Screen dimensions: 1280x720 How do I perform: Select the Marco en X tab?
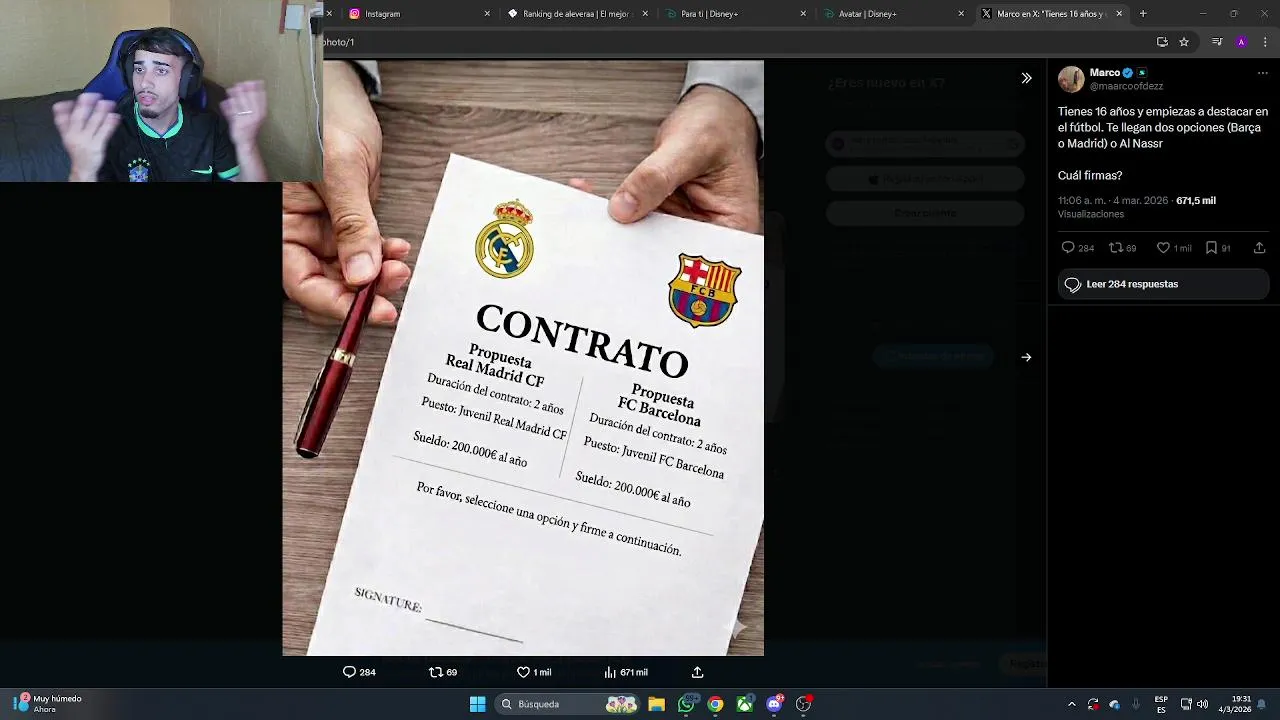[1050, 14]
